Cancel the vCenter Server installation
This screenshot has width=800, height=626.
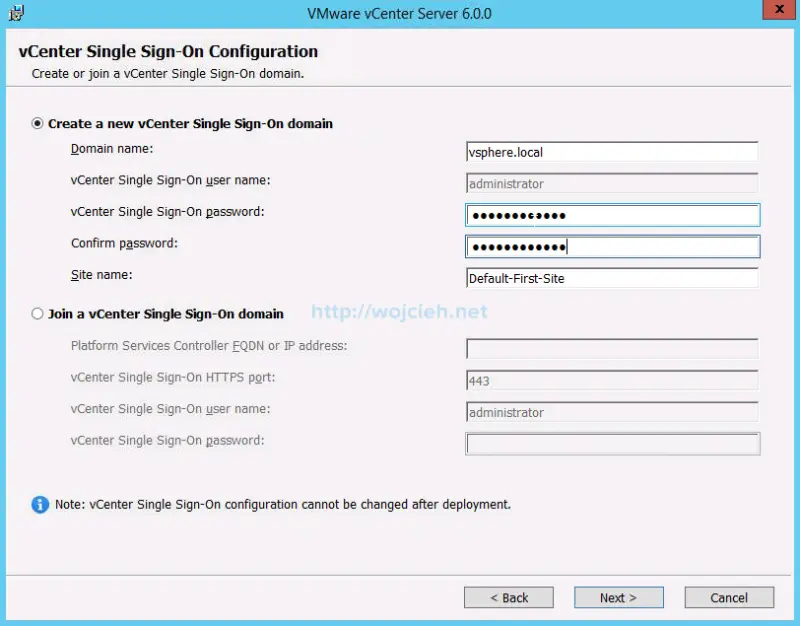point(729,597)
